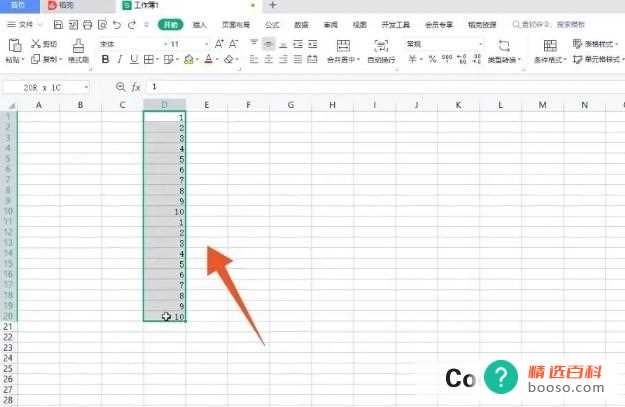Viewport: 625px width, 407px height.
Task: Toggle middle vertical alignment button
Action: [x=269, y=45]
